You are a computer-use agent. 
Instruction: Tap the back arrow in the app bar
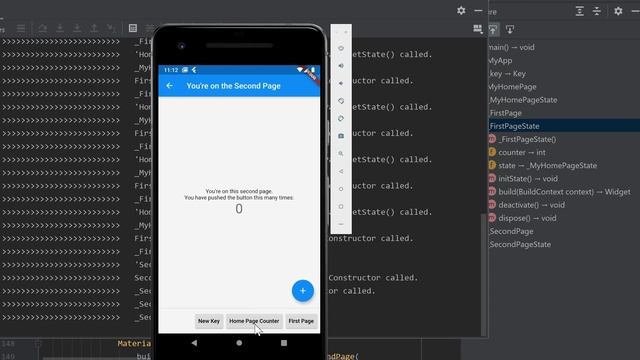coord(169,86)
